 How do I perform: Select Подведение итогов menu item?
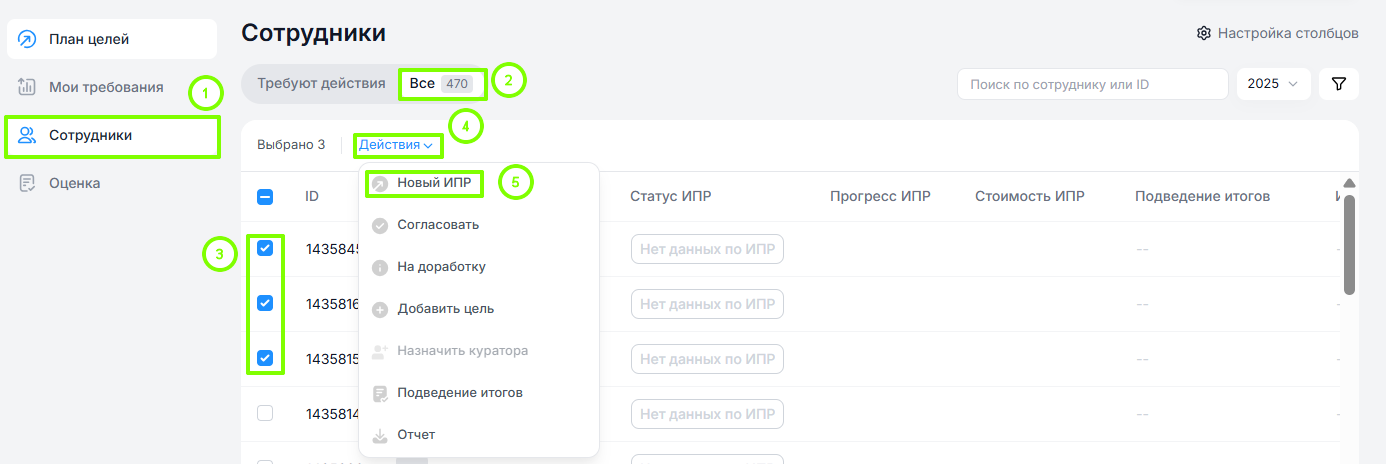tap(459, 393)
